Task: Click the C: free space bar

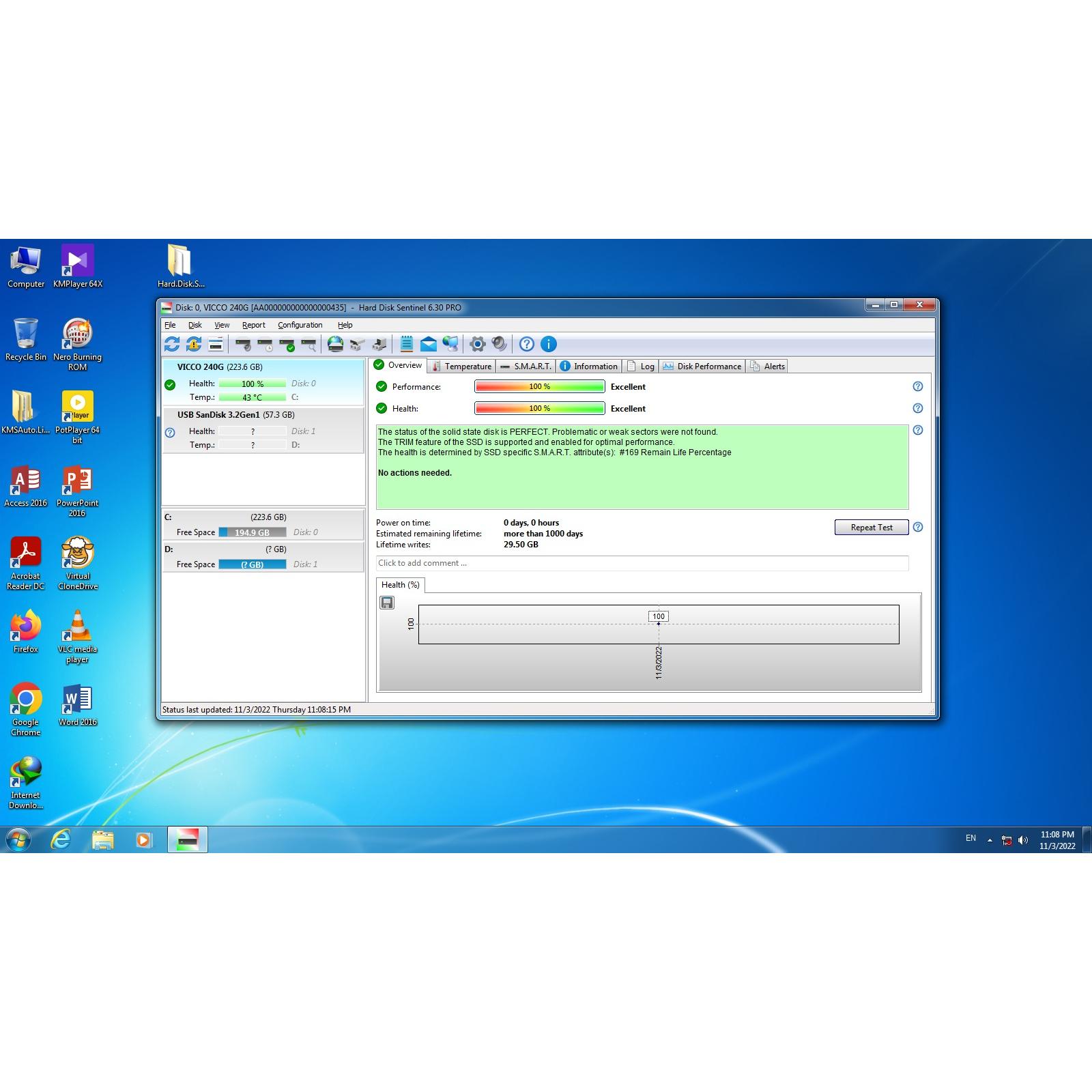Action: click(x=252, y=532)
